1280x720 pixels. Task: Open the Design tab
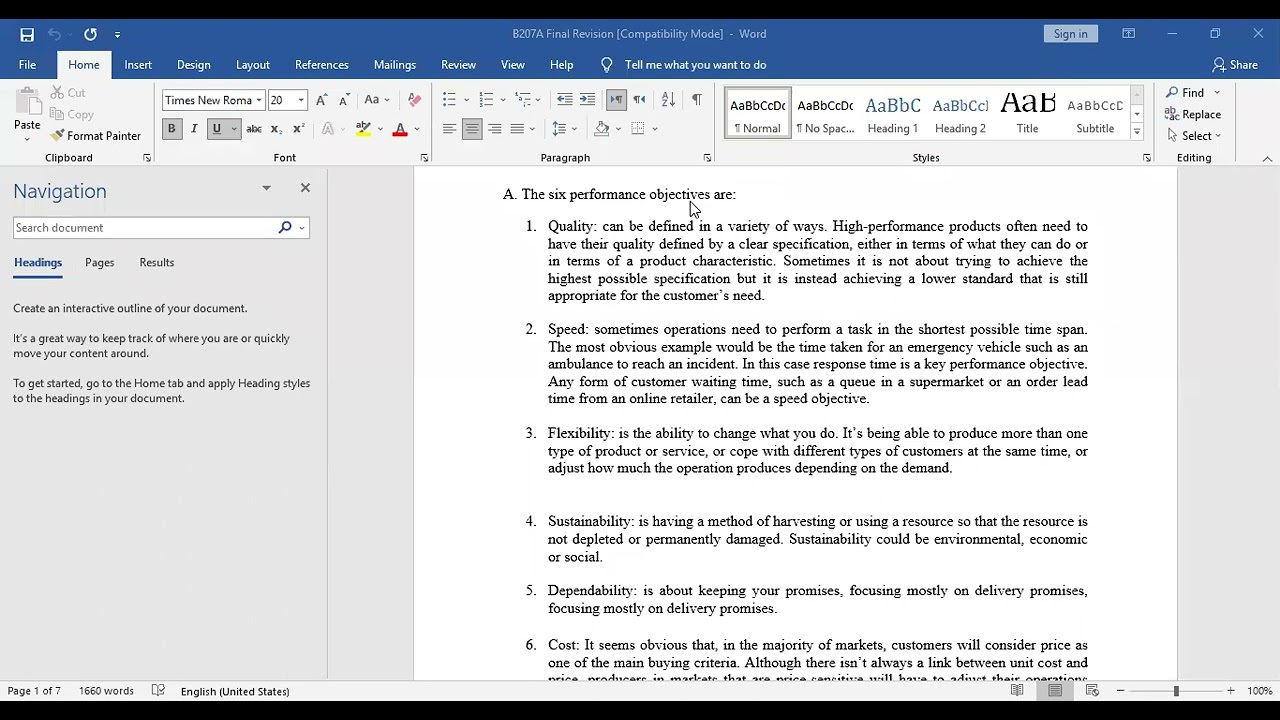[194, 65]
